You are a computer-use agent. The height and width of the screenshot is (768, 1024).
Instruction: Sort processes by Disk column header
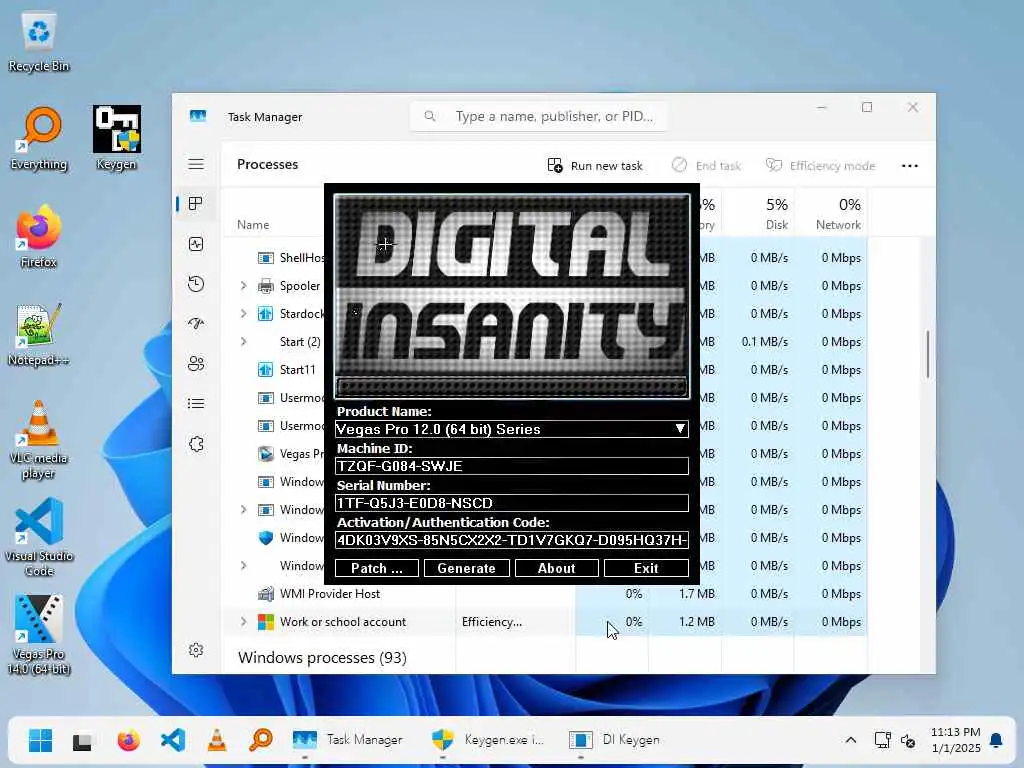758,214
